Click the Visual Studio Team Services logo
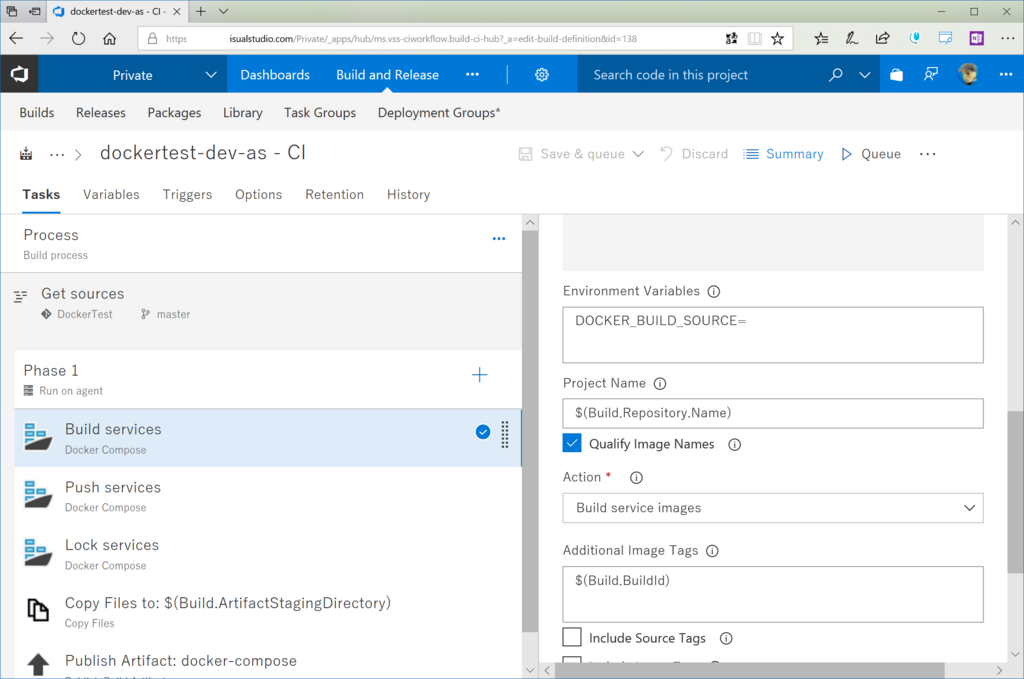Image resolution: width=1024 pixels, height=679 pixels. tap(19, 74)
